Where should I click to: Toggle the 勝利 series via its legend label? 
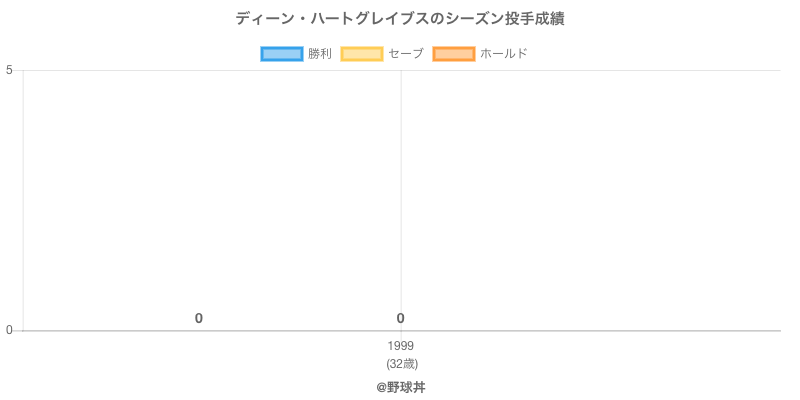pos(320,54)
